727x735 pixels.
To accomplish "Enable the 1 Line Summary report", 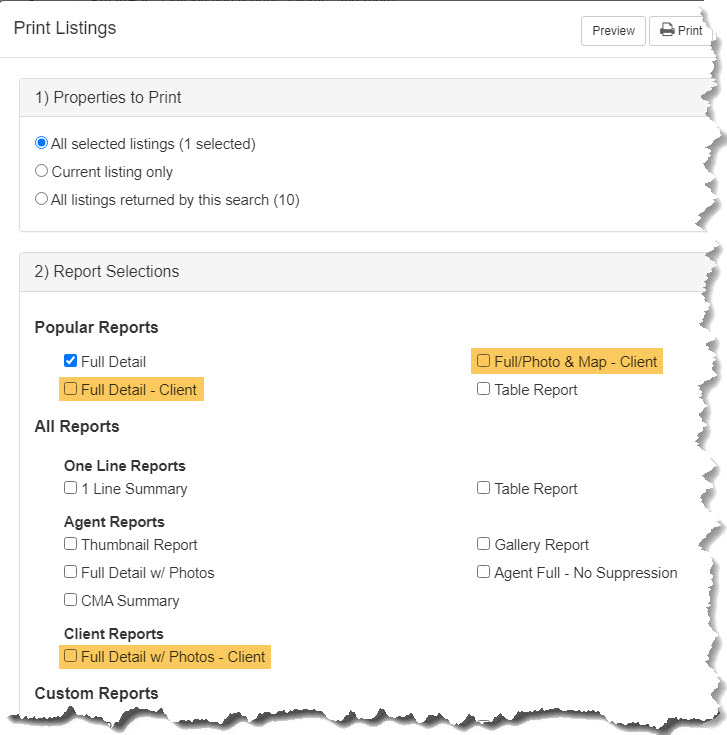I will pos(70,488).
